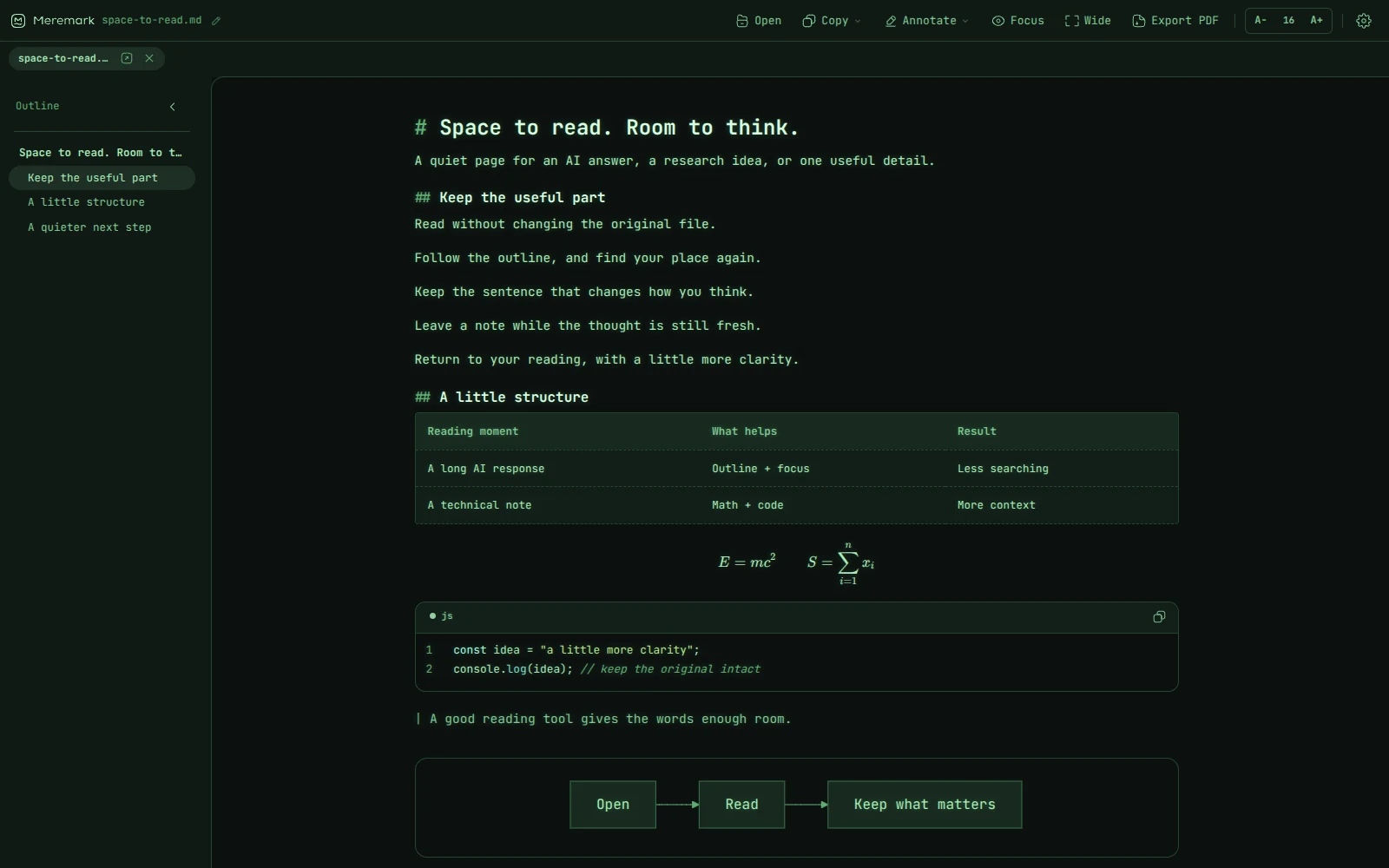Decrease font size with A-
The width and height of the screenshot is (1389, 868).
(1261, 21)
